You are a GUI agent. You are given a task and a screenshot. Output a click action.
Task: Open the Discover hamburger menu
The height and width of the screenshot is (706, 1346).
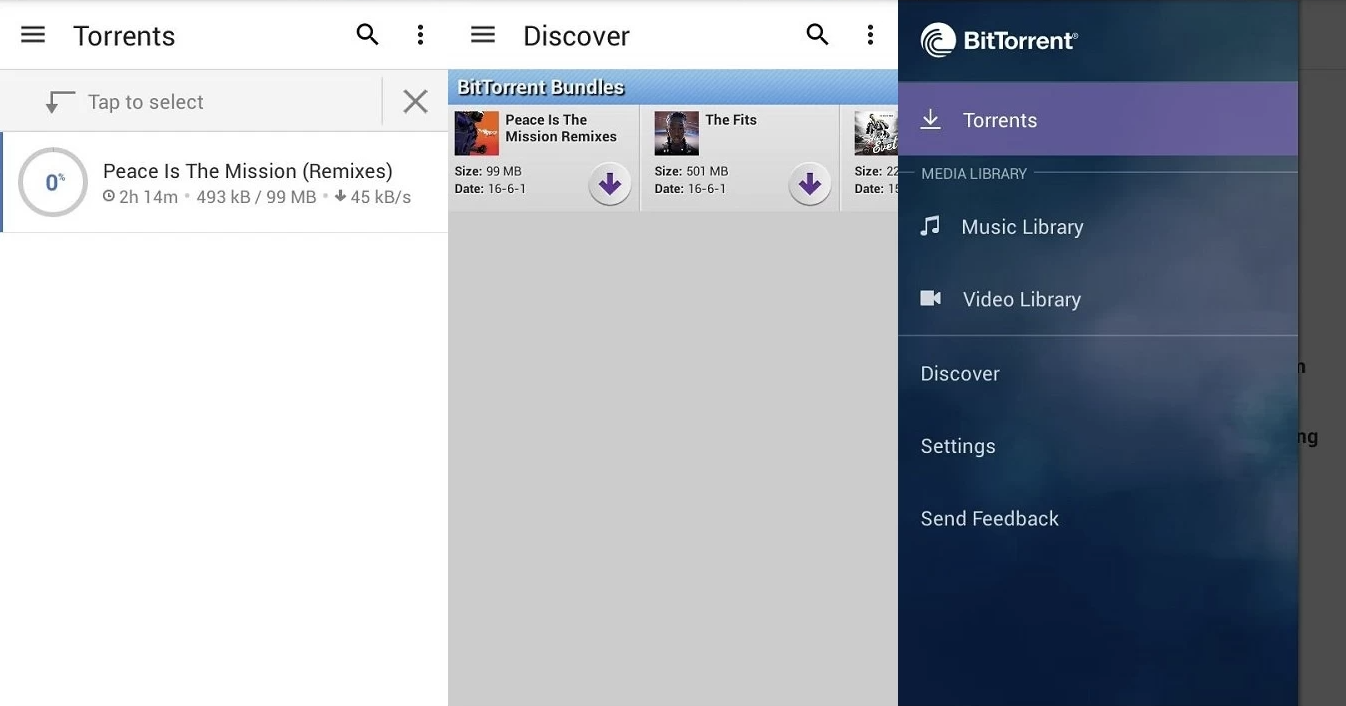pyautogui.click(x=483, y=35)
